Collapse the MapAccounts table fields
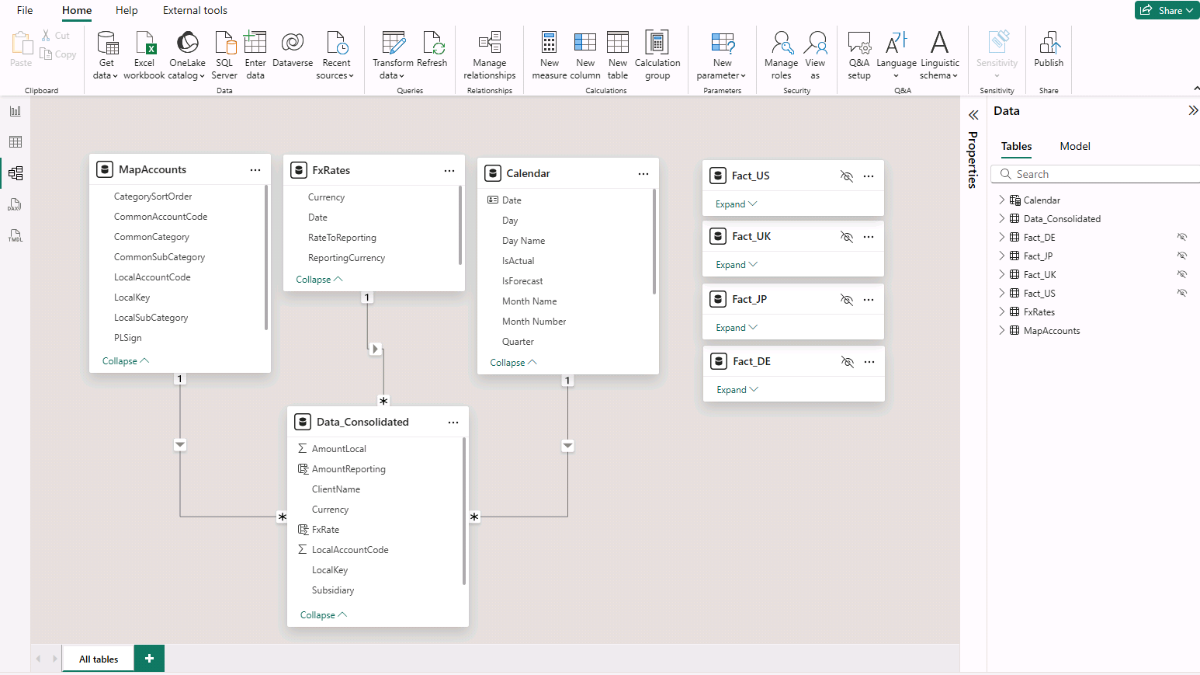The image size is (1200, 675). tap(125, 361)
